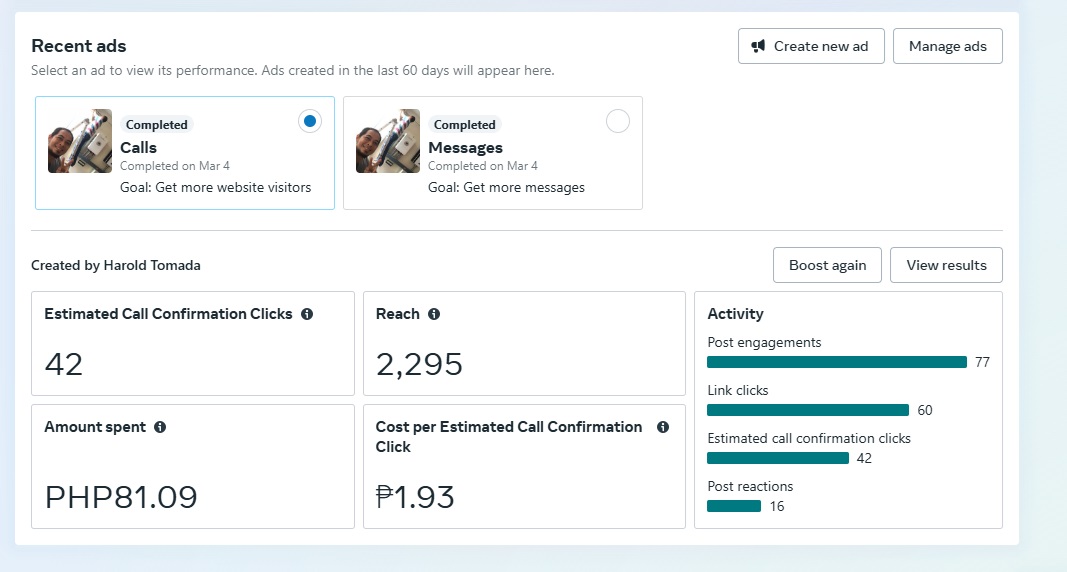
Task: Click info icon next to Reach
Action: click(x=434, y=314)
